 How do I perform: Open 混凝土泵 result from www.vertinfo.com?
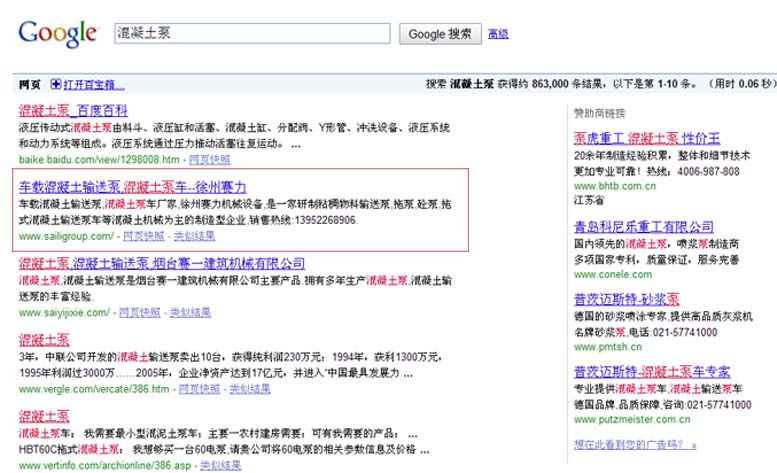coord(44,416)
